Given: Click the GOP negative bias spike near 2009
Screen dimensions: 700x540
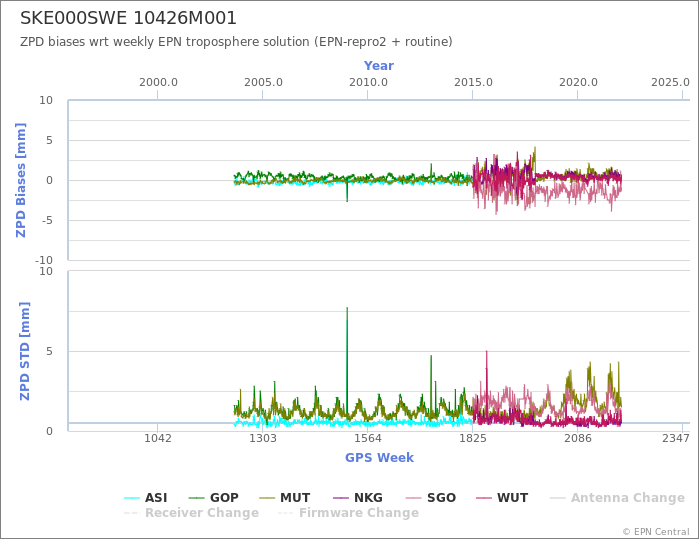Looking at the screenshot, I should tap(347, 192).
